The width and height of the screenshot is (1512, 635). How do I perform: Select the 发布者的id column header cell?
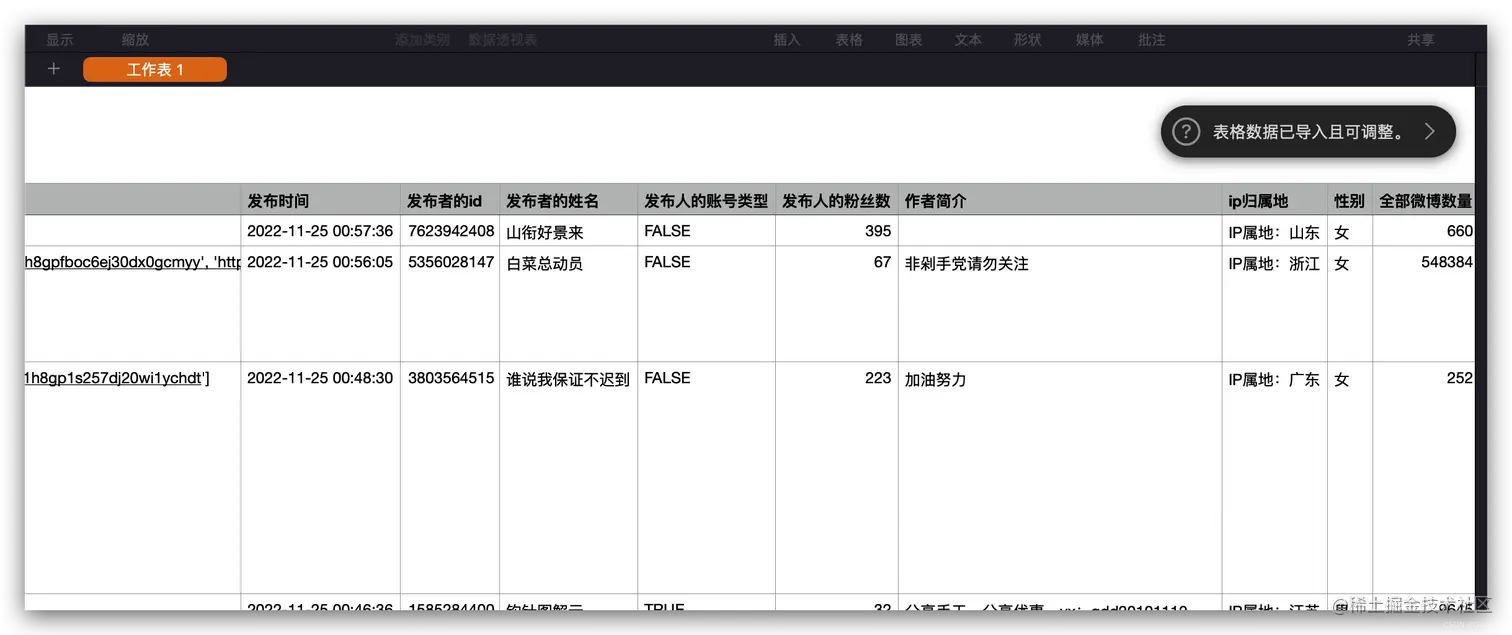pyautogui.click(x=450, y=200)
